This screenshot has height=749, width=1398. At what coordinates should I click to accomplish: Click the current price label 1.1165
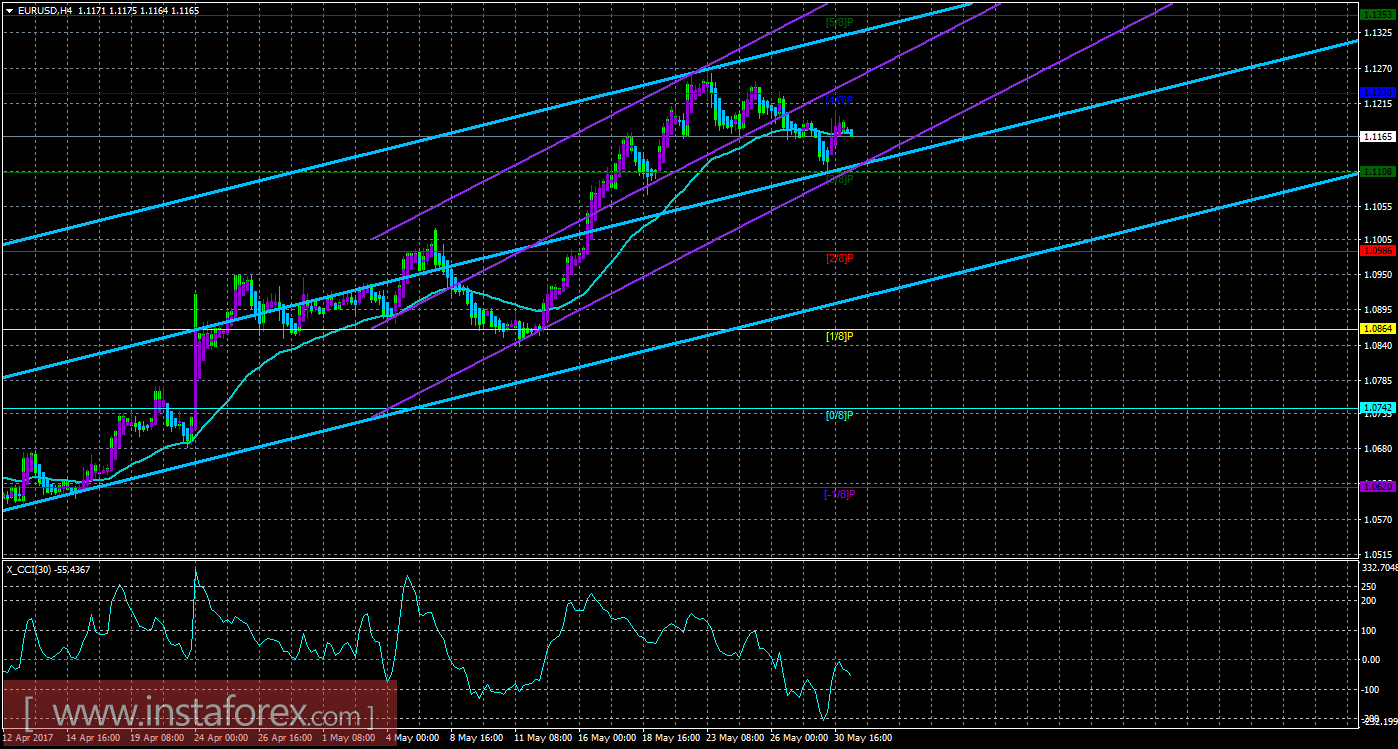(1377, 136)
